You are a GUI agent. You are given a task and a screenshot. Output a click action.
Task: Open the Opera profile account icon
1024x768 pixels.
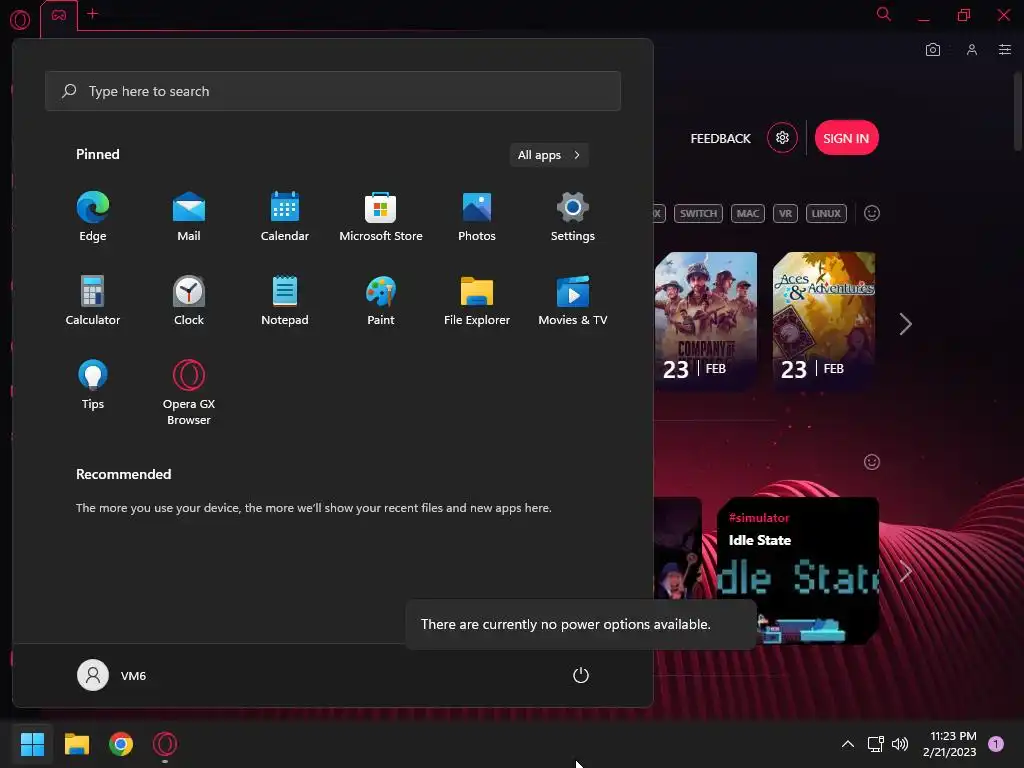[x=972, y=50]
